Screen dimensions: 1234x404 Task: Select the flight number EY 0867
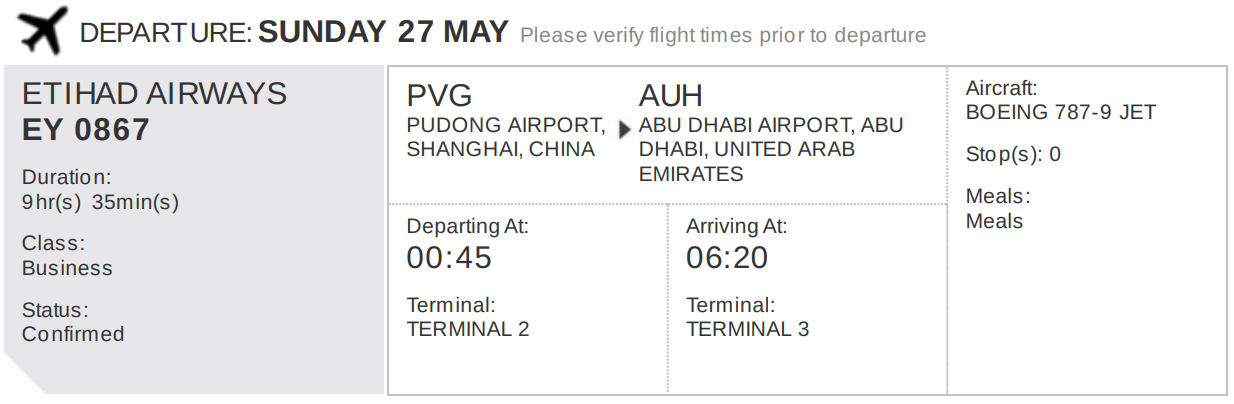click(x=86, y=130)
